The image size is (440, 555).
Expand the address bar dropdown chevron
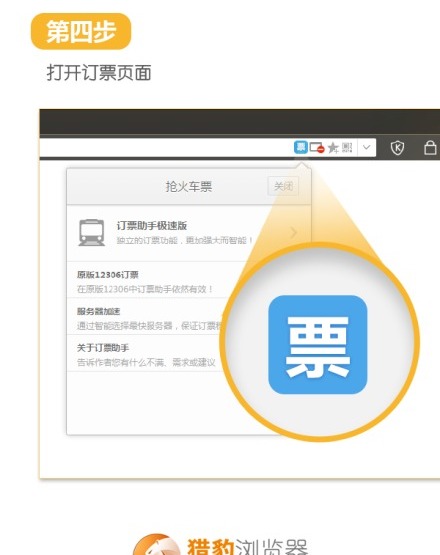coord(367,147)
